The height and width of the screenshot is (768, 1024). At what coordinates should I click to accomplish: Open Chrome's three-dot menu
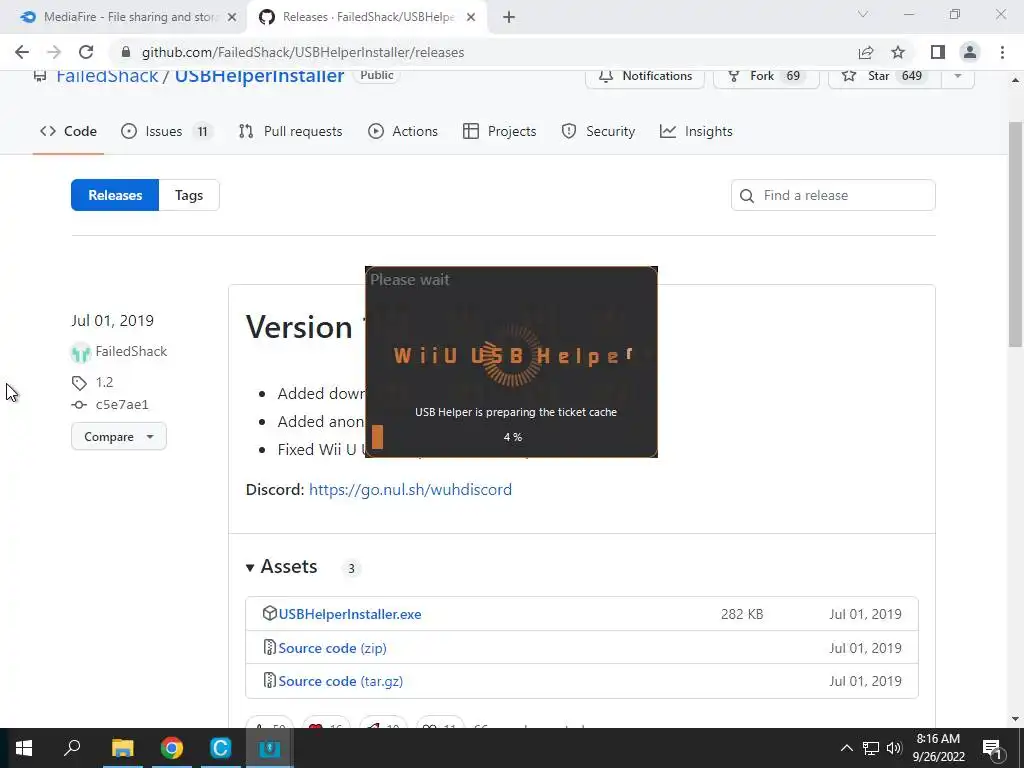click(1002, 52)
